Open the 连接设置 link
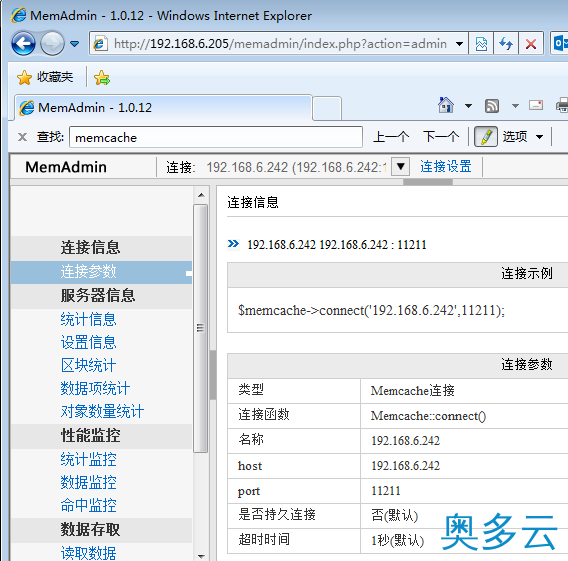The width and height of the screenshot is (568, 561). point(446,167)
